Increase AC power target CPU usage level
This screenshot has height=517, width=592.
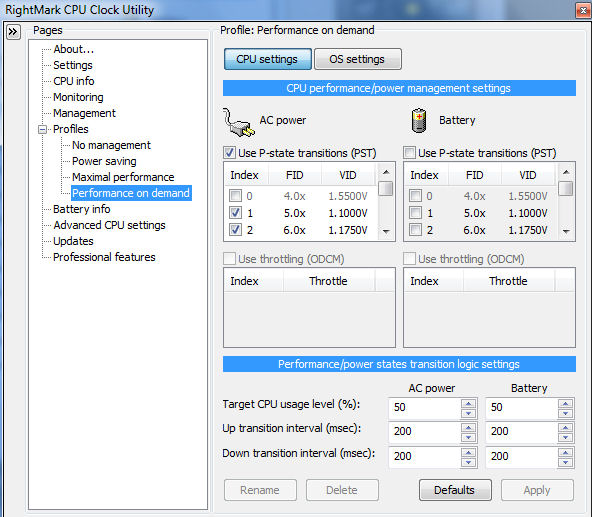469,403
